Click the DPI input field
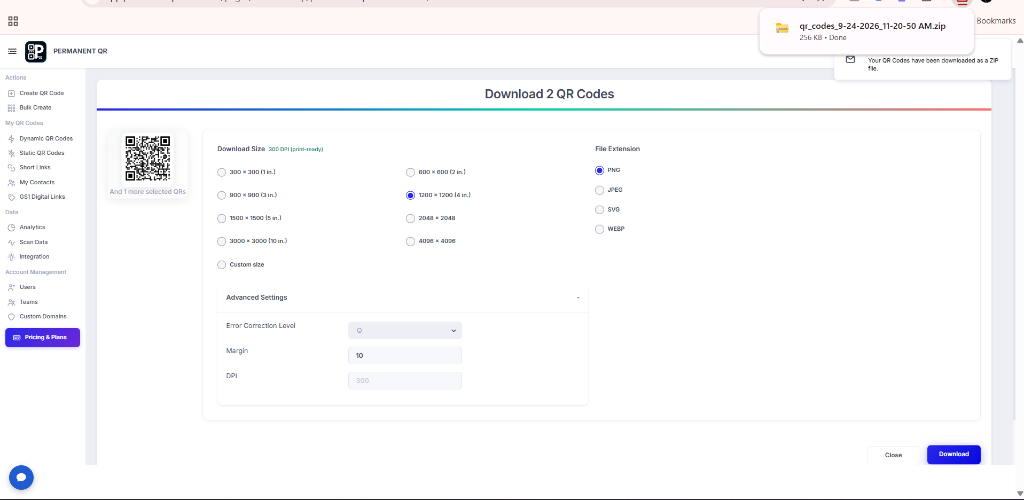Viewport: 1024px width, 500px height. point(405,381)
